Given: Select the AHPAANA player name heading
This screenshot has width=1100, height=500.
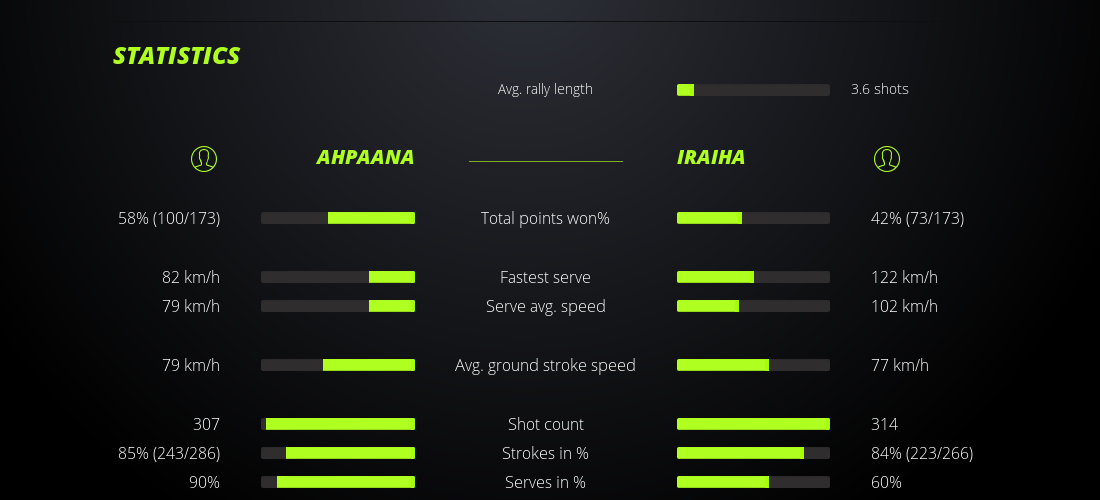Looking at the screenshot, I should pos(365,158).
